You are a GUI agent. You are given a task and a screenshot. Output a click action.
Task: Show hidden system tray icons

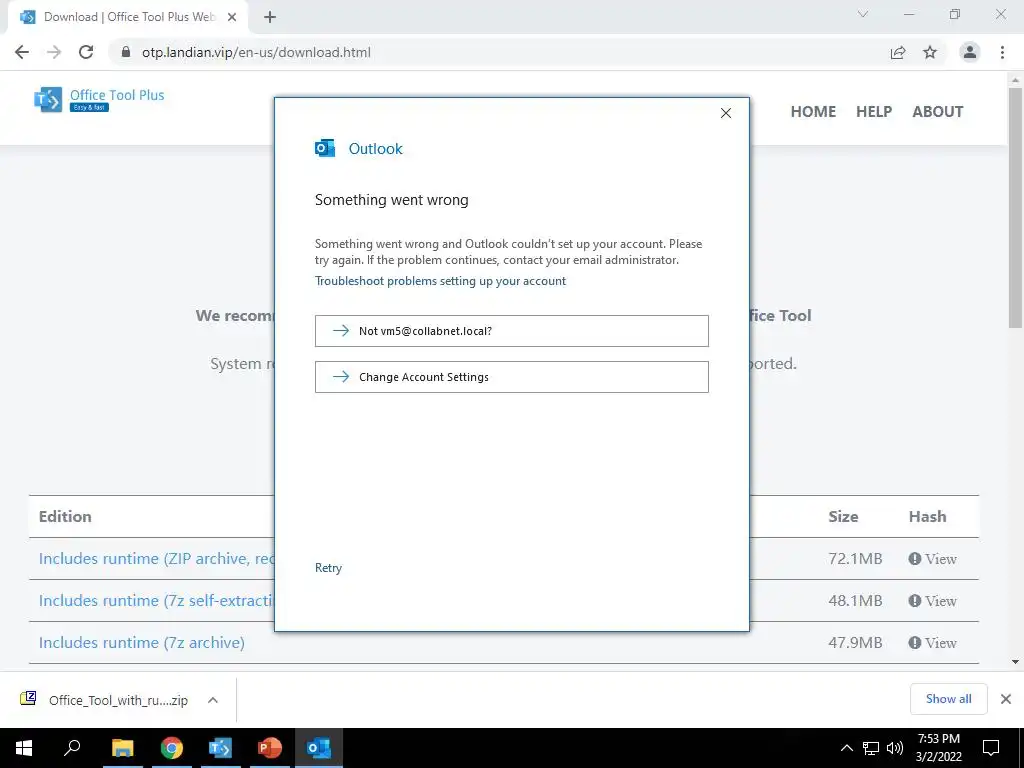[846, 748]
